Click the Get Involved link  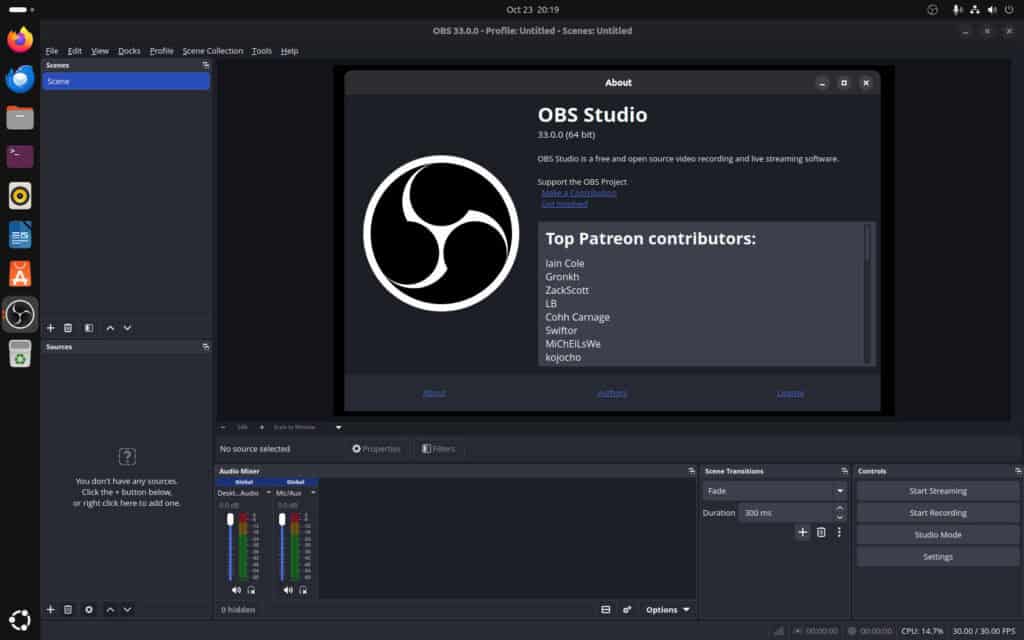[564, 204]
